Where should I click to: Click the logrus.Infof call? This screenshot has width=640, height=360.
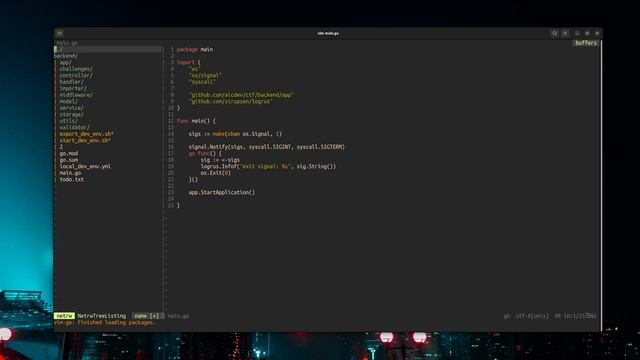tap(269, 167)
